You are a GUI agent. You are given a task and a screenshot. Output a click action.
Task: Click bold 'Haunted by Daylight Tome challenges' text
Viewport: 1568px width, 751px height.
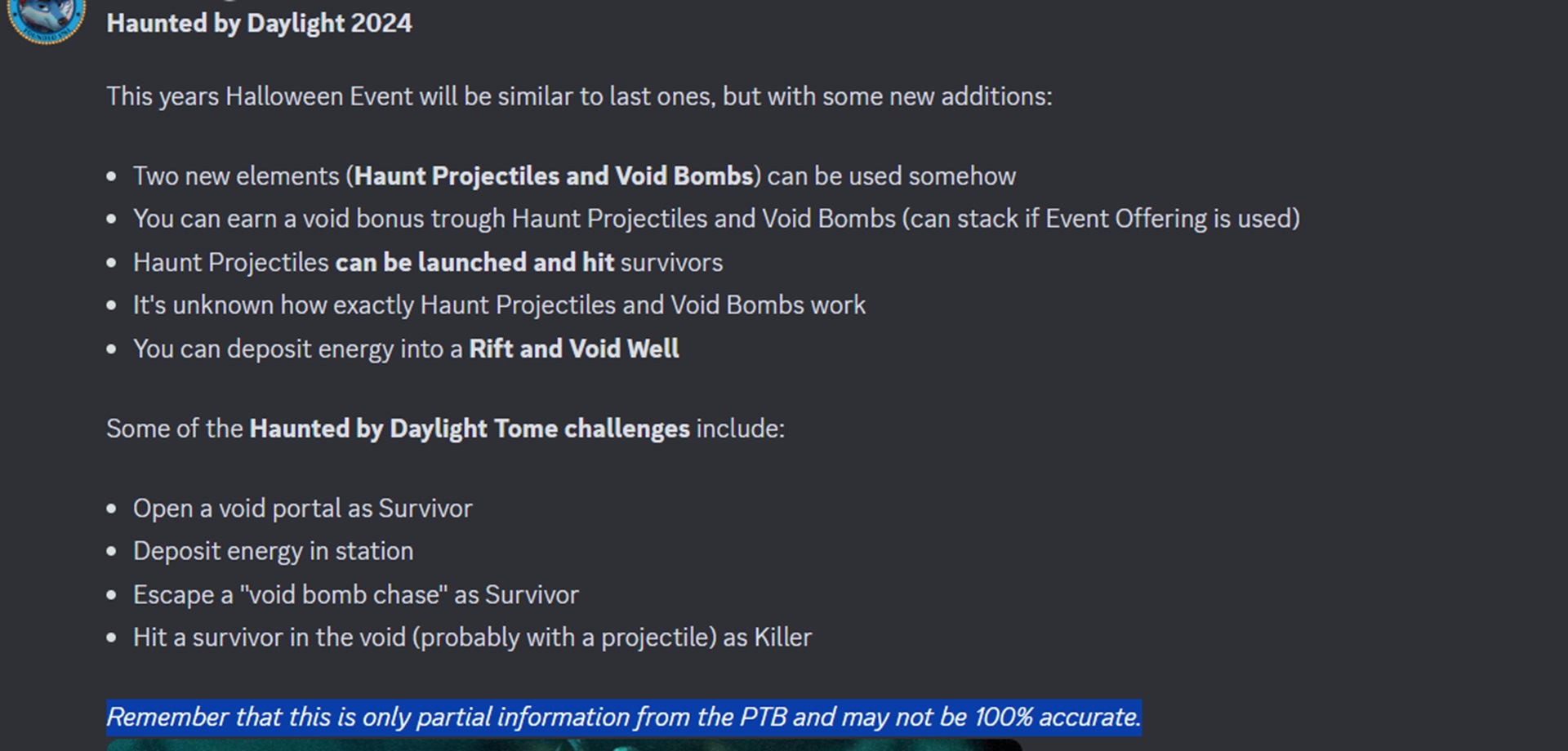(470, 429)
